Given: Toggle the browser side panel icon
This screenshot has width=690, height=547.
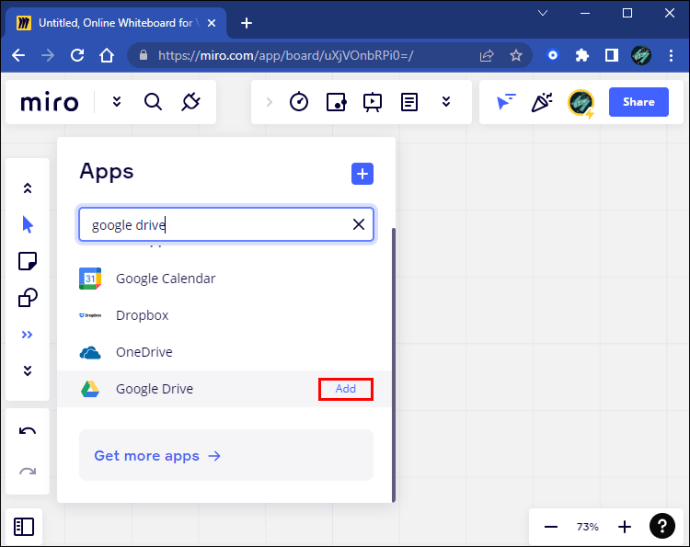Looking at the screenshot, I should click(611, 55).
